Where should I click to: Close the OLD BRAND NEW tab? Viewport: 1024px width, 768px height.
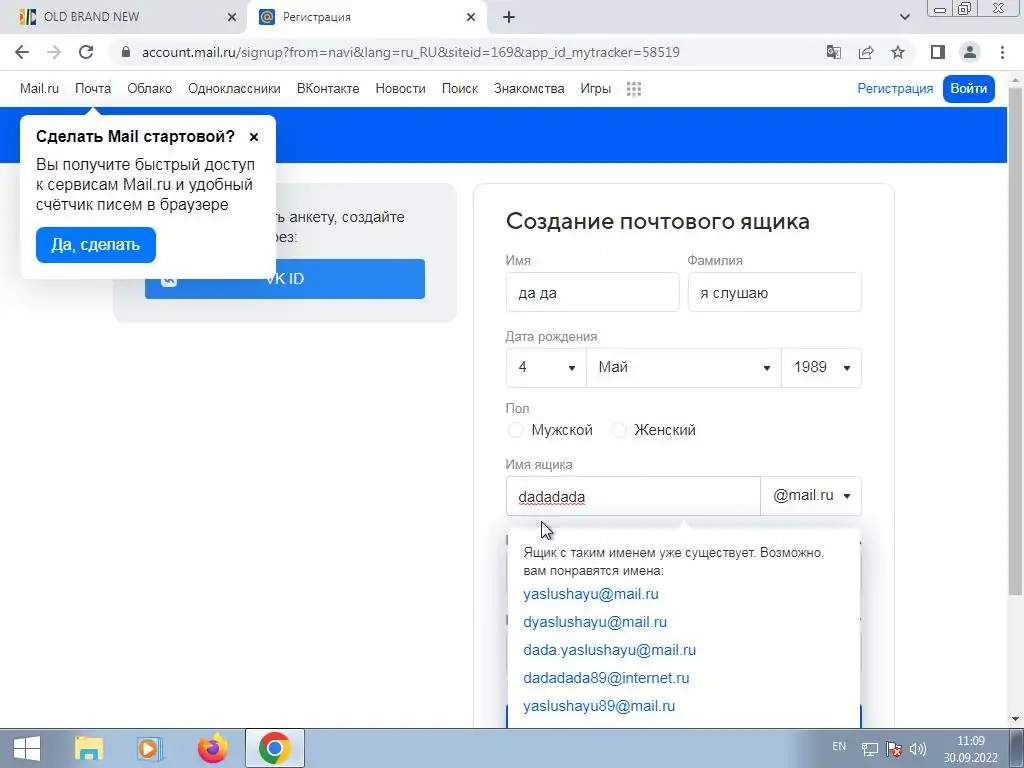point(232,18)
